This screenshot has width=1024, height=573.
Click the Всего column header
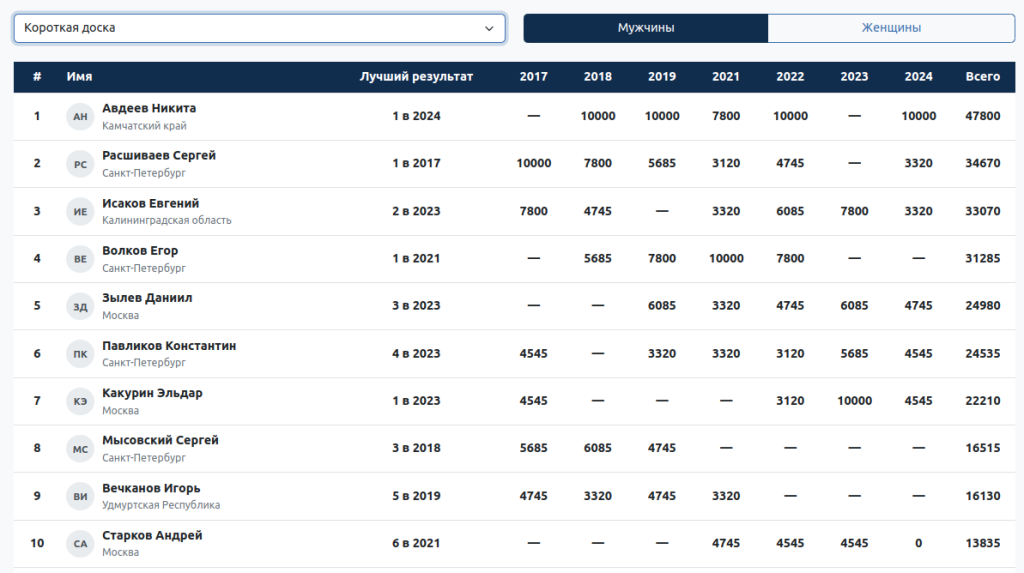982,77
